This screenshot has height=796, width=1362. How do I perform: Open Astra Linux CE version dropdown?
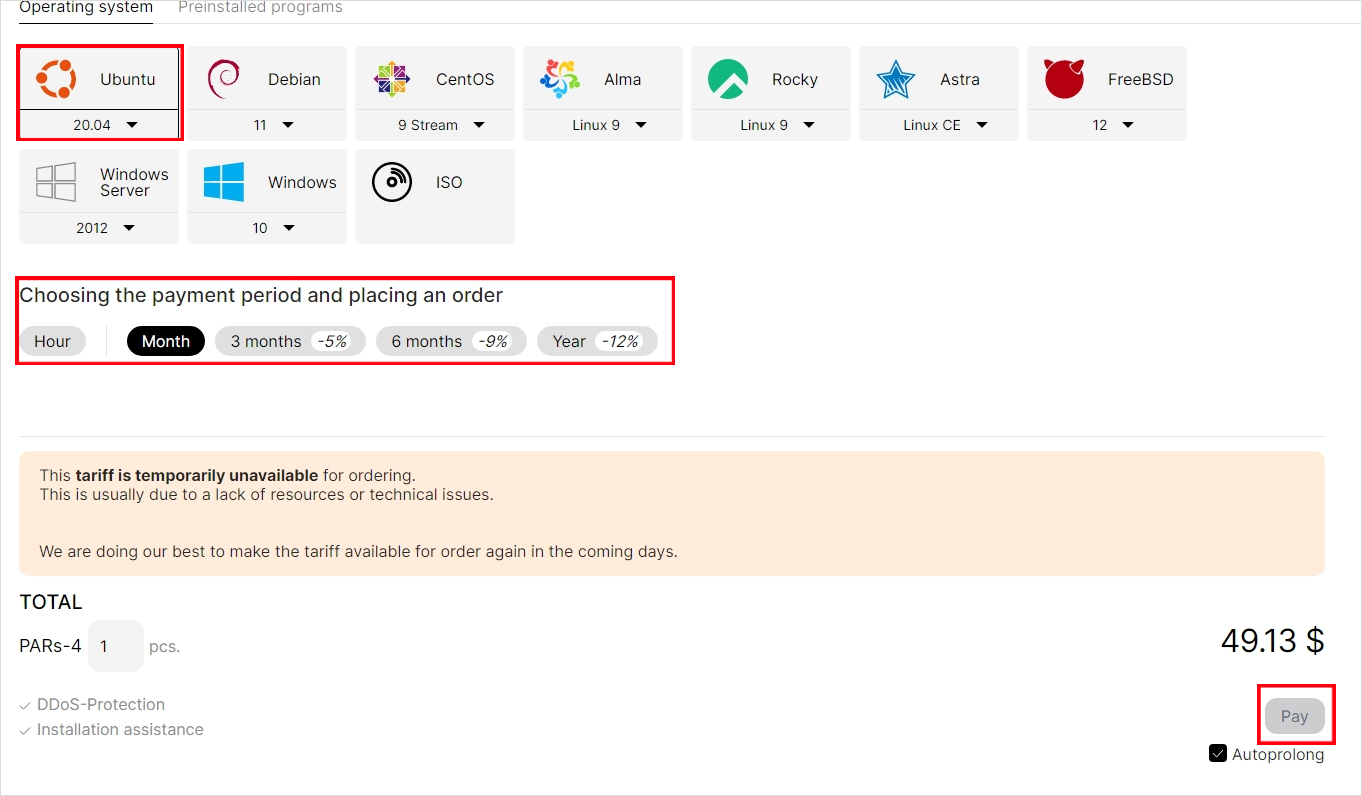[939, 125]
